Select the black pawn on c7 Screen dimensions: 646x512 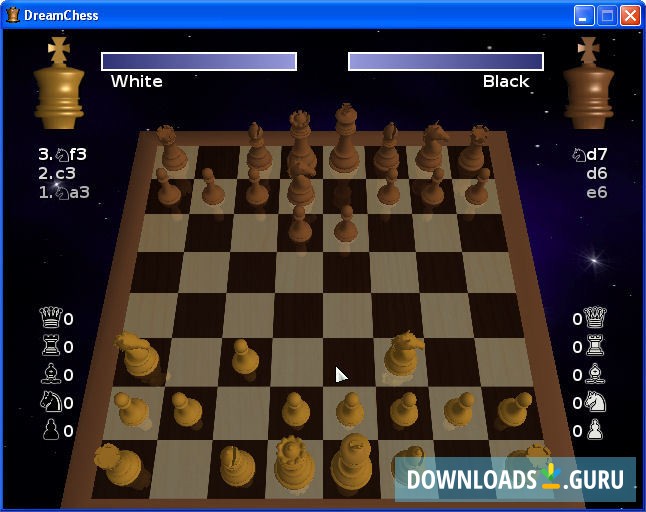point(256,187)
